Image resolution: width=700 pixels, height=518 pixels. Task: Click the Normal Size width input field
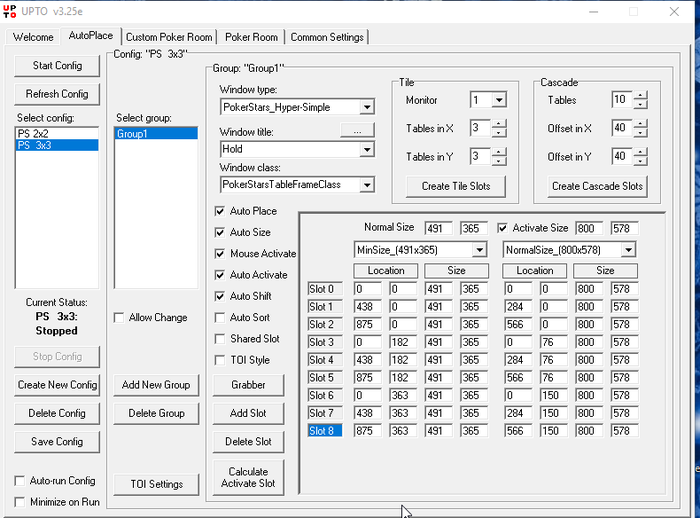(438, 228)
